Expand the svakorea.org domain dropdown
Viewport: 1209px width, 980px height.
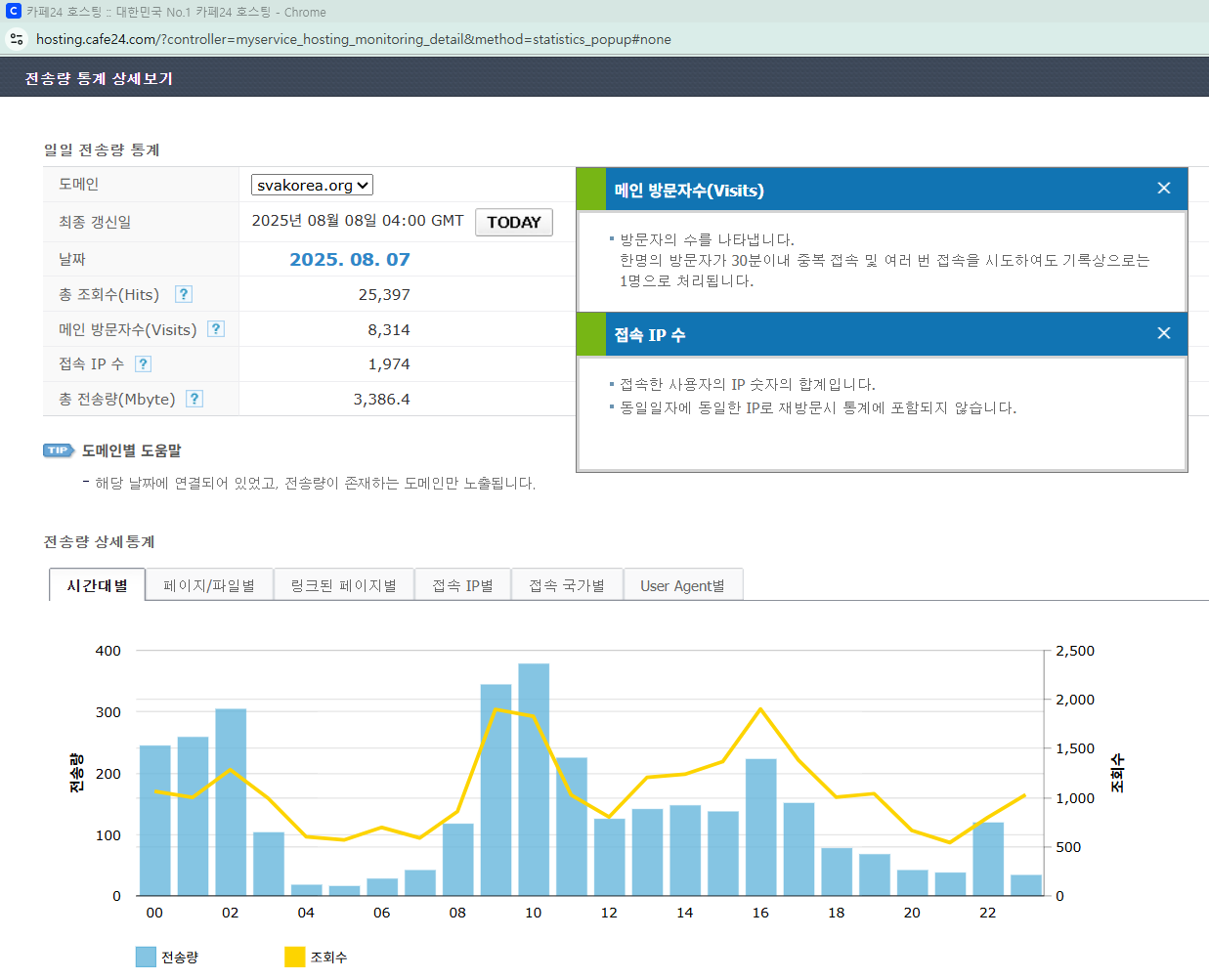tap(312, 185)
